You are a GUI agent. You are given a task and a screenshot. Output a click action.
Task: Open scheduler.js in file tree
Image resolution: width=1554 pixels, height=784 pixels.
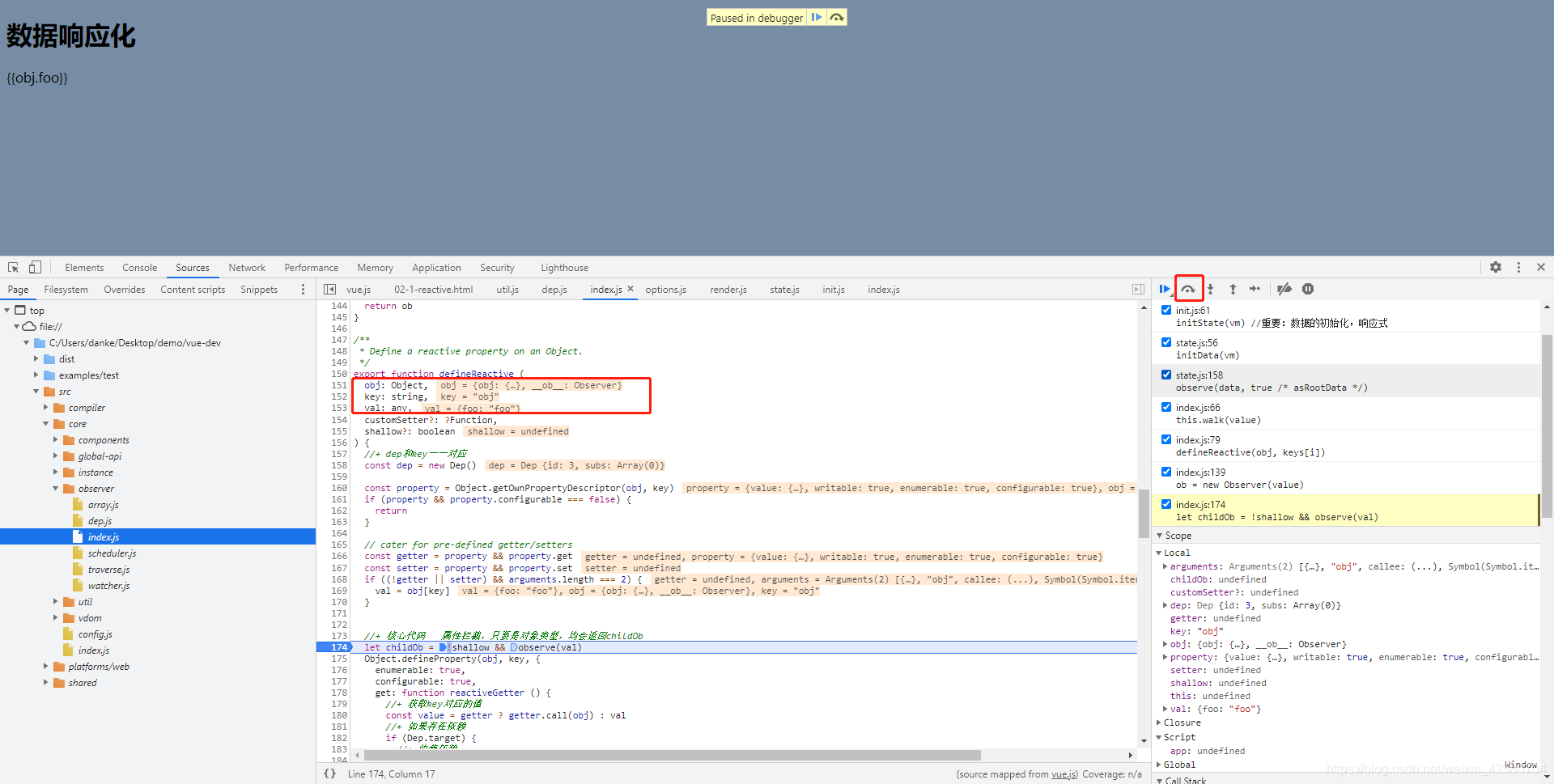coord(112,553)
